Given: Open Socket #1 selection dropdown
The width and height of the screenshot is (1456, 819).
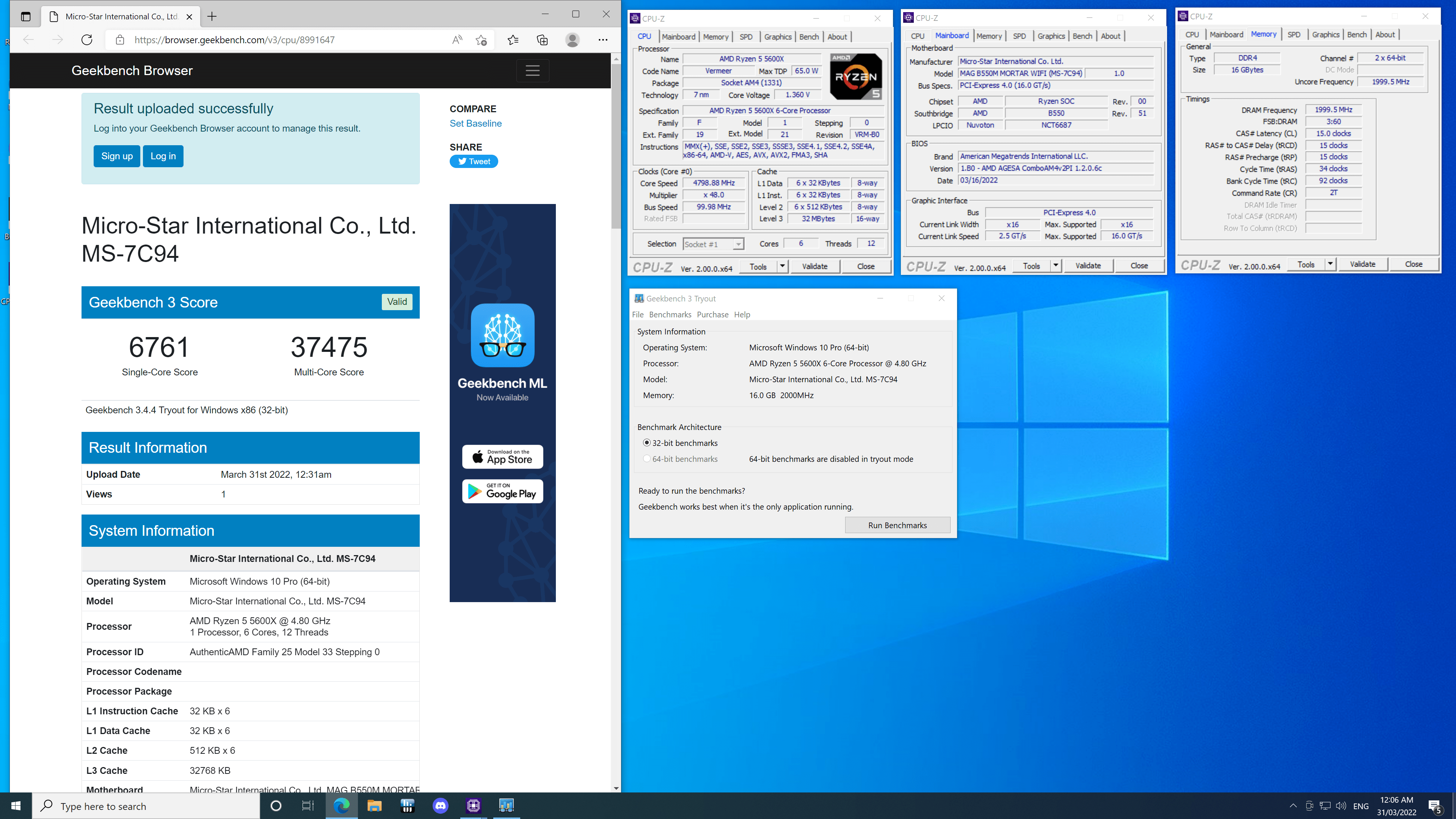Looking at the screenshot, I should point(713,244).
